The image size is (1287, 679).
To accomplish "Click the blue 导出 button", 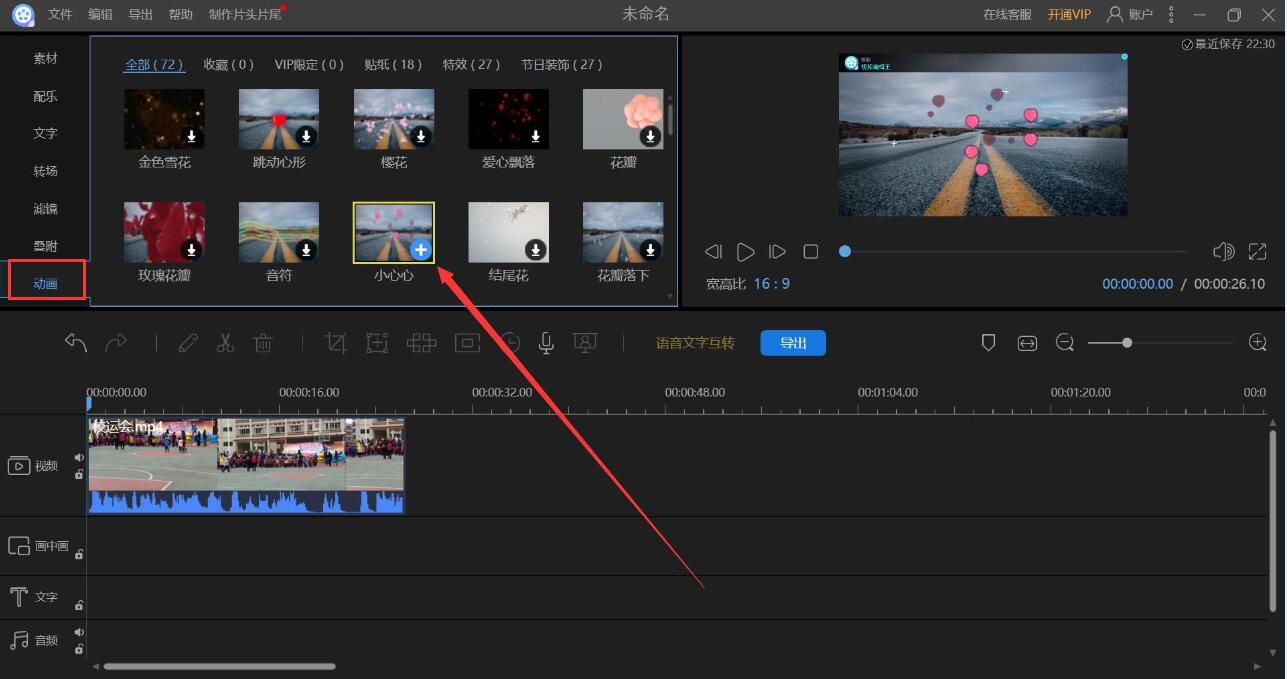I will 793,343.
